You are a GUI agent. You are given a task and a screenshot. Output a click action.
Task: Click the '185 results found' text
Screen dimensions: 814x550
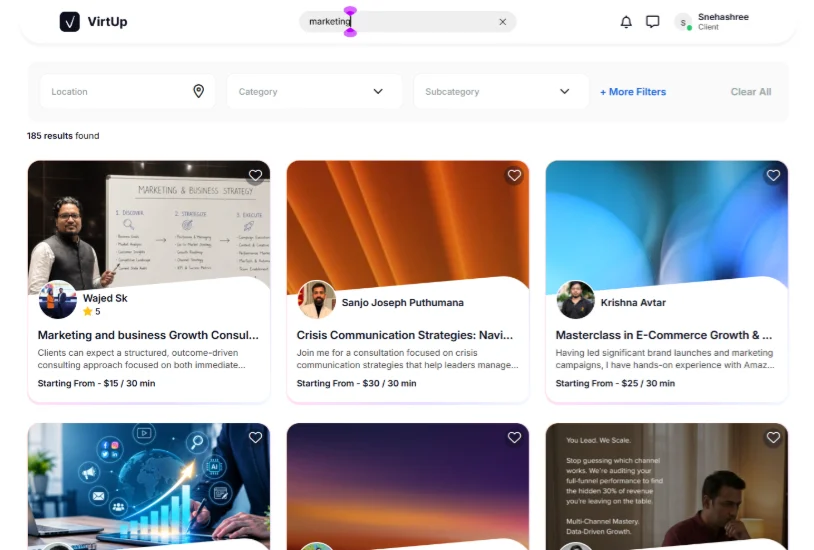pos(63,136)
